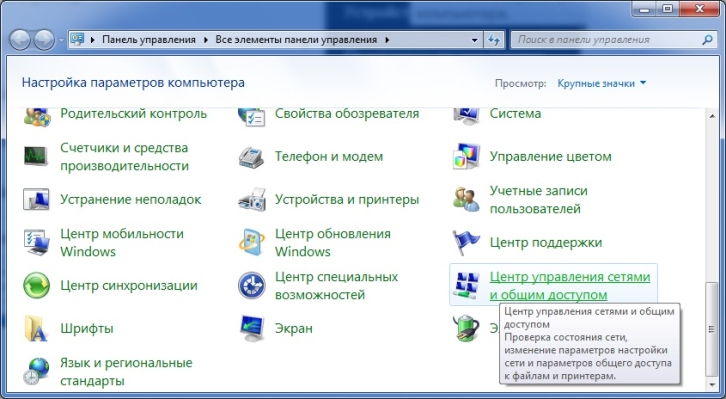Go forward with the Forward arrow button

click(x=44, y=40)
